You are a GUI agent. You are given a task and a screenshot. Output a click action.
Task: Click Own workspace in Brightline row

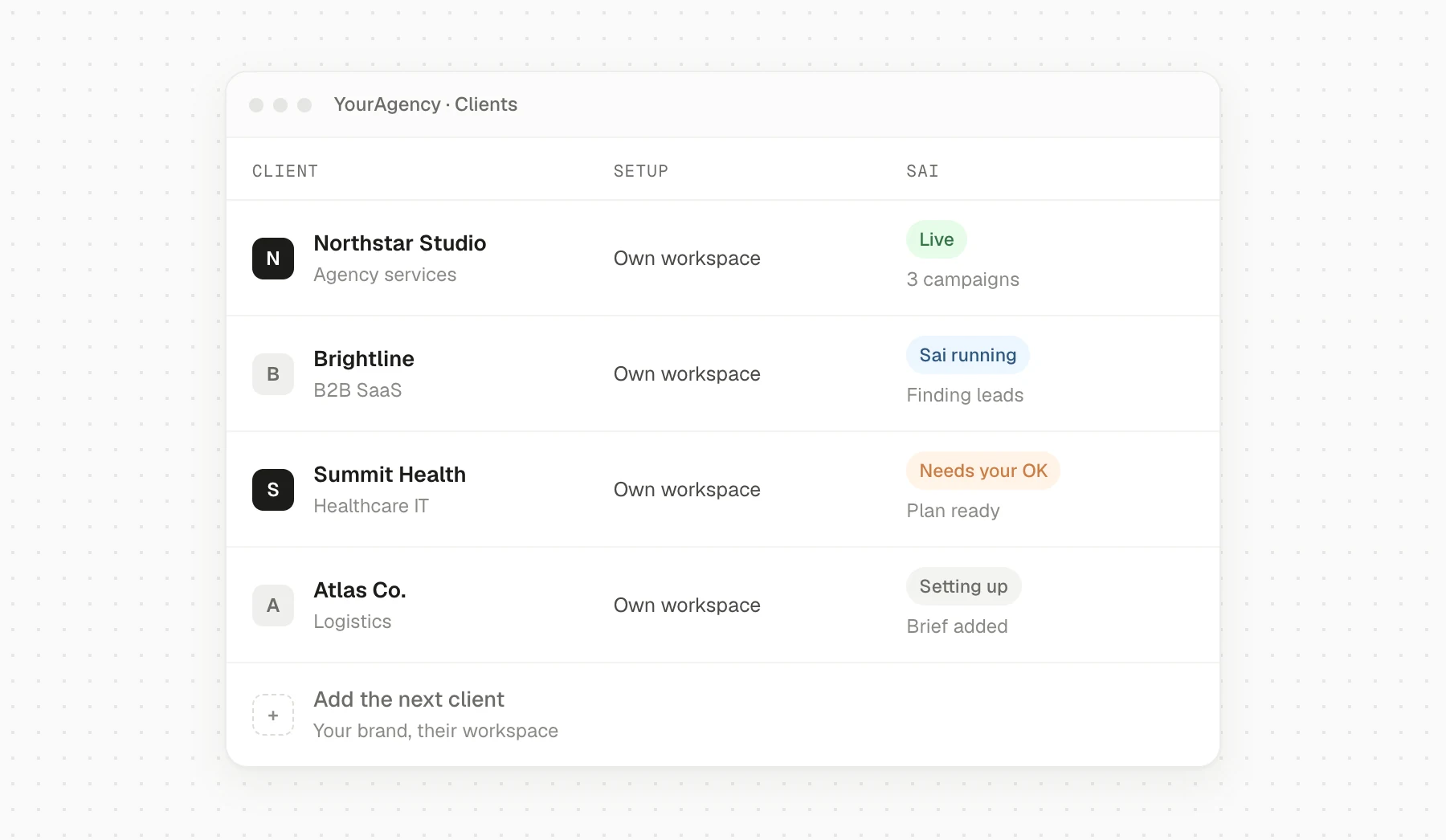[x=687, y=374]
